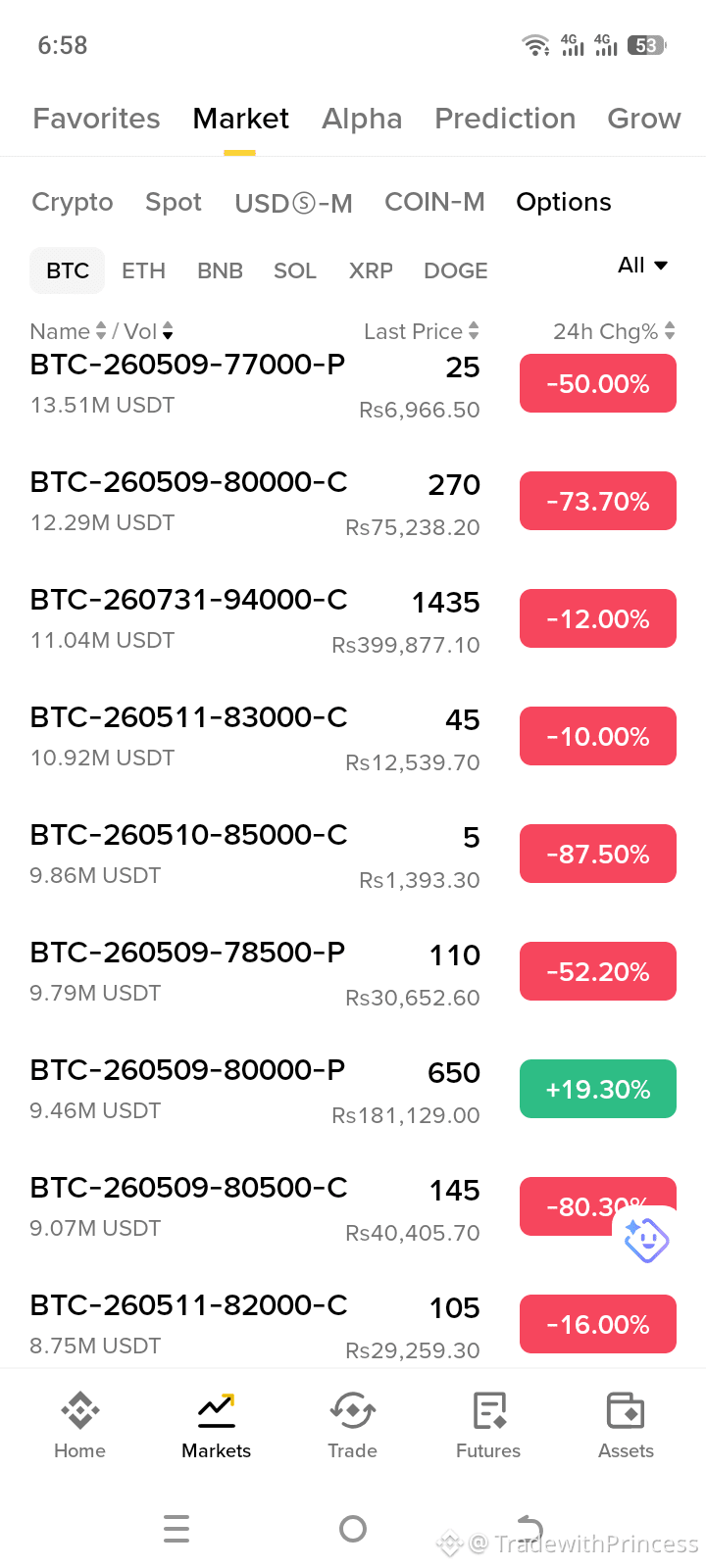Screen dimensions: 706x1568
Task: Tap the -50.00% change button
Action: [598, 383]
